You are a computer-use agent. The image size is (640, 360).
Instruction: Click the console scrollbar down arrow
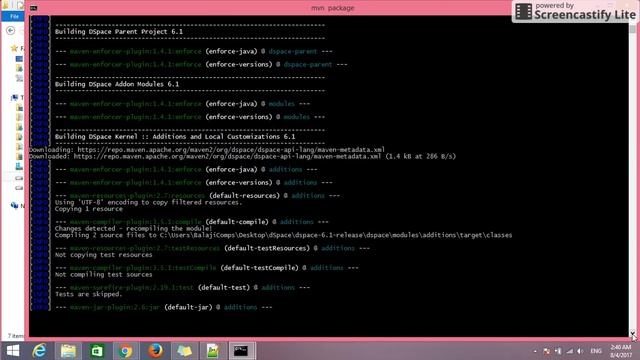coord(632,333)
